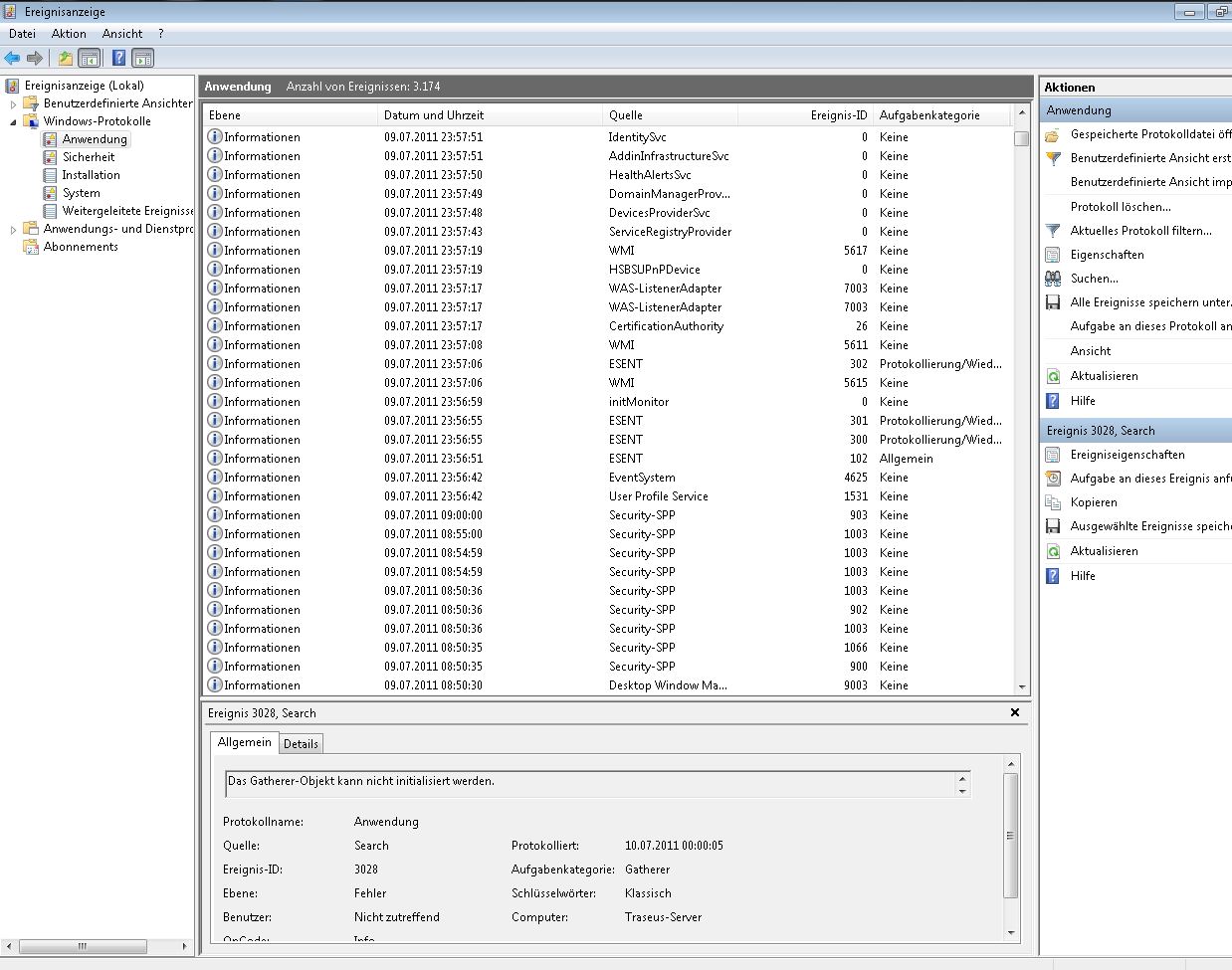Click Protokoll löschen action
The image size is (1232, 970).
pos(1121,207)
